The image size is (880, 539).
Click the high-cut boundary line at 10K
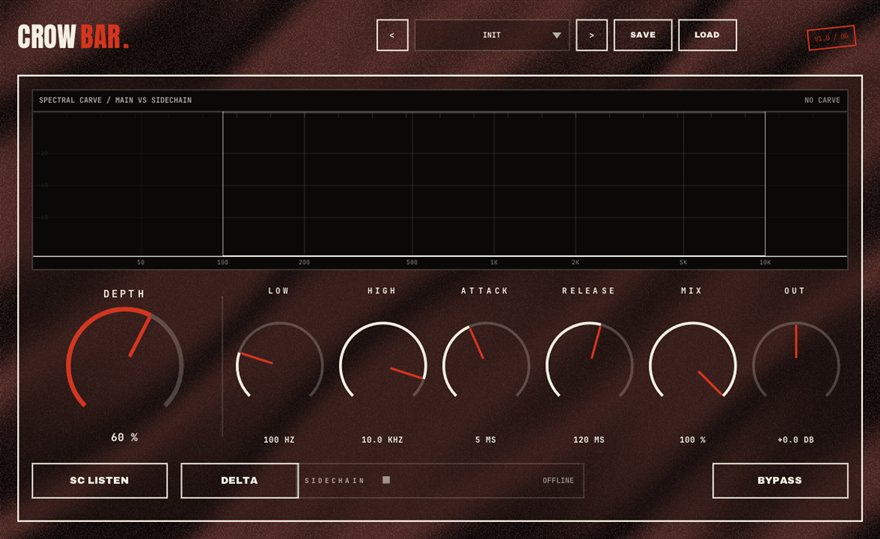765,184
